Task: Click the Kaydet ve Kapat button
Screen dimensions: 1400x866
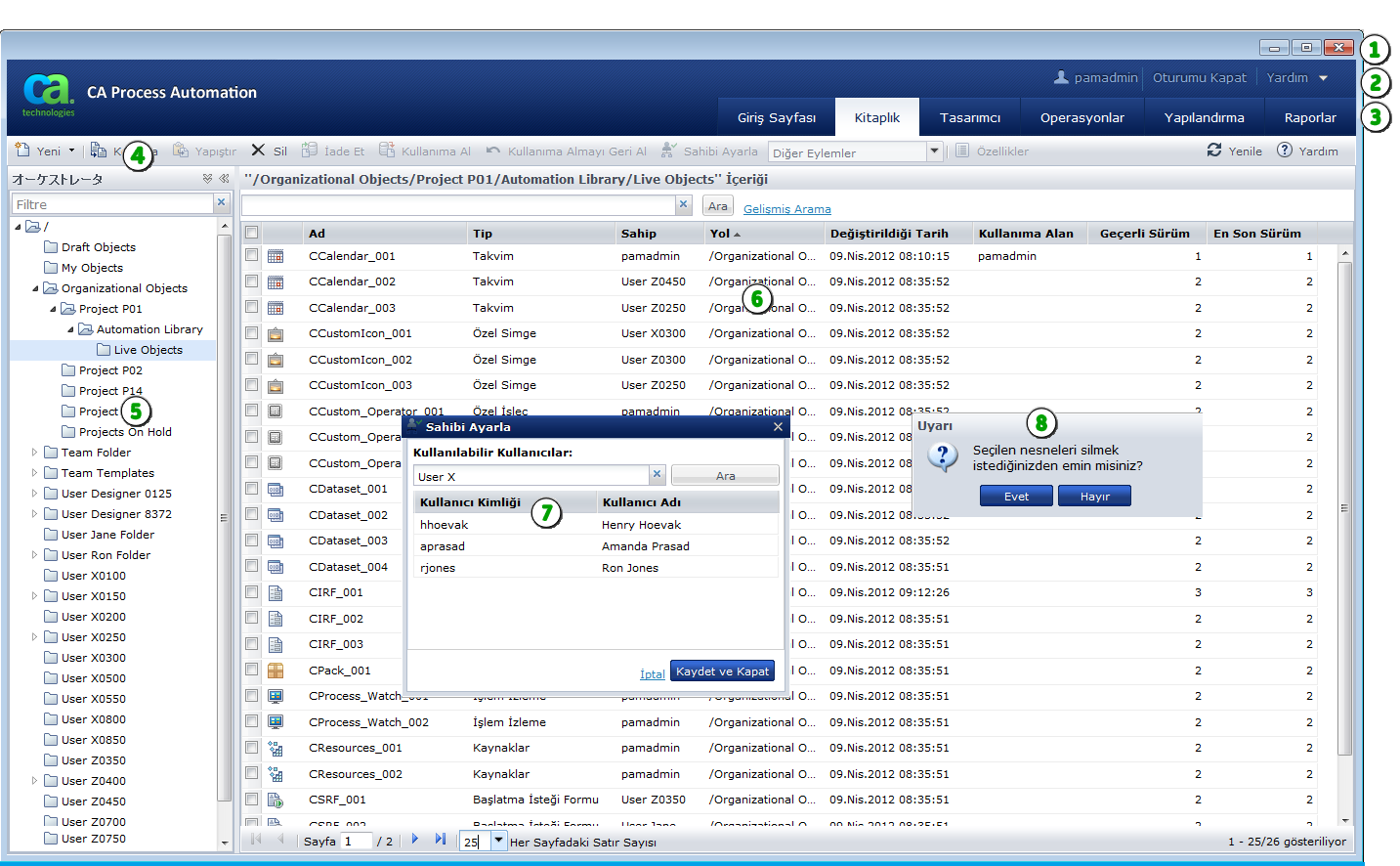Action: 722,671
